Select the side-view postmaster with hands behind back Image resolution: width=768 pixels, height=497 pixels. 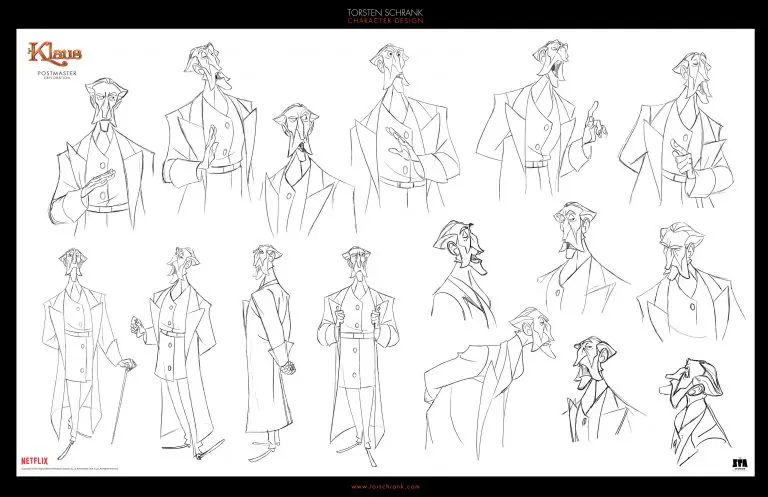[269, 353]
